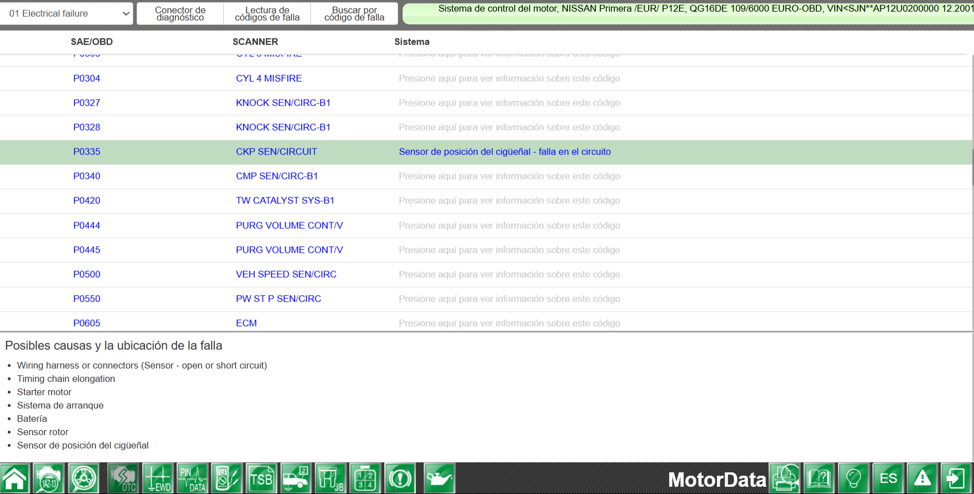Select code P0605

(86, 322)
